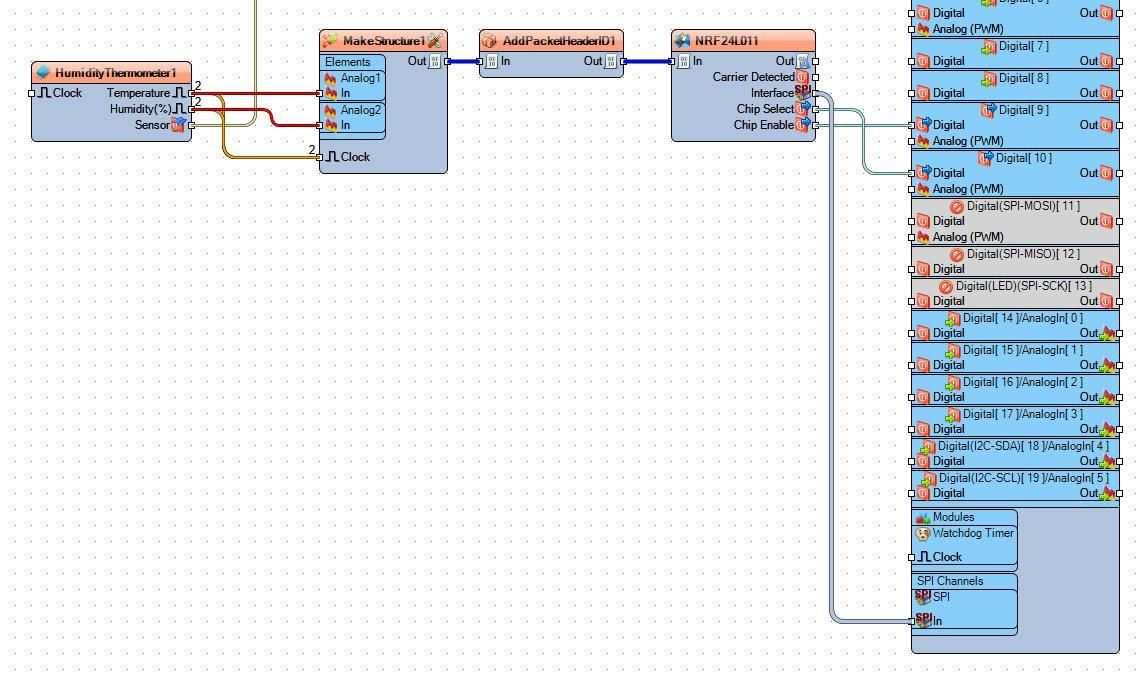Screen dimensions: 1140x673
Task: Click the Elements label in MakeStructure1
Action: (x=348, y=62)
